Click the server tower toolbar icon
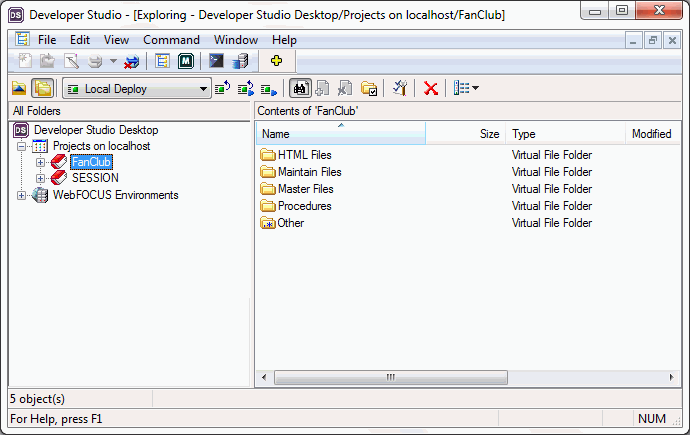The height and width of the screenshot is (435, 690). (240, 61)
